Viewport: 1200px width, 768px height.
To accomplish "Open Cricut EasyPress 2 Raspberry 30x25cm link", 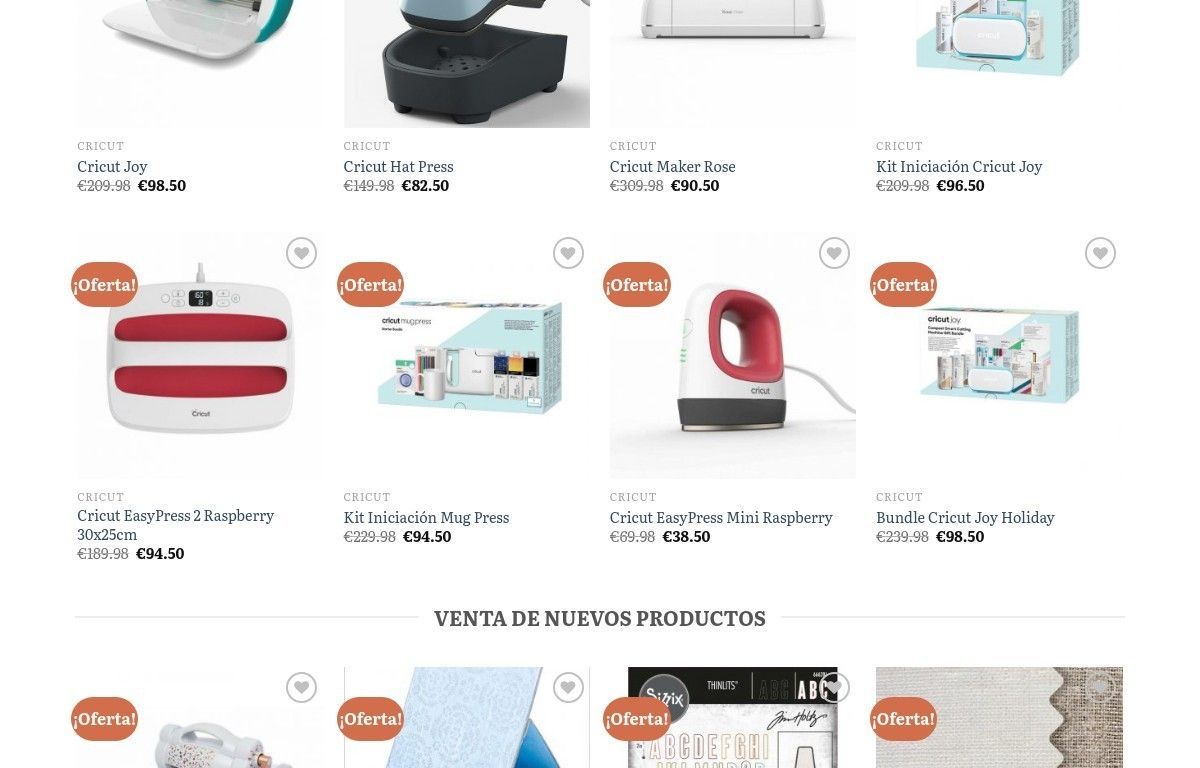I will [175, 525].
